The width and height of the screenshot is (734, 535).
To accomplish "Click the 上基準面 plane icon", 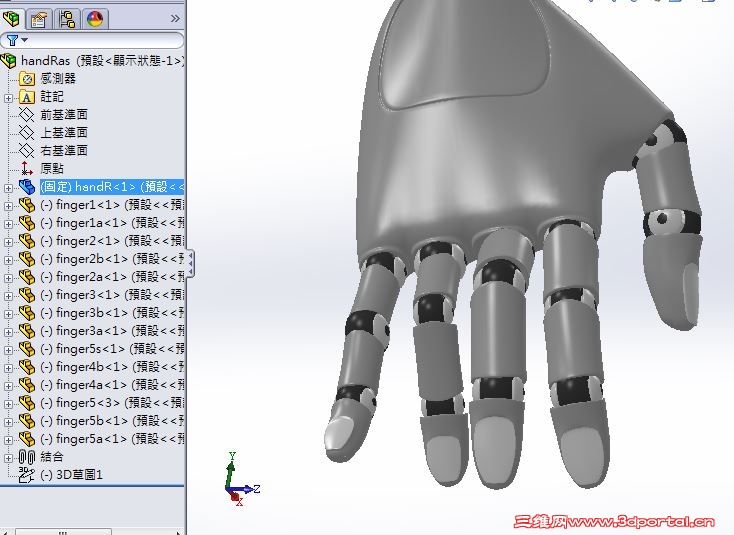I will (27, 132).
